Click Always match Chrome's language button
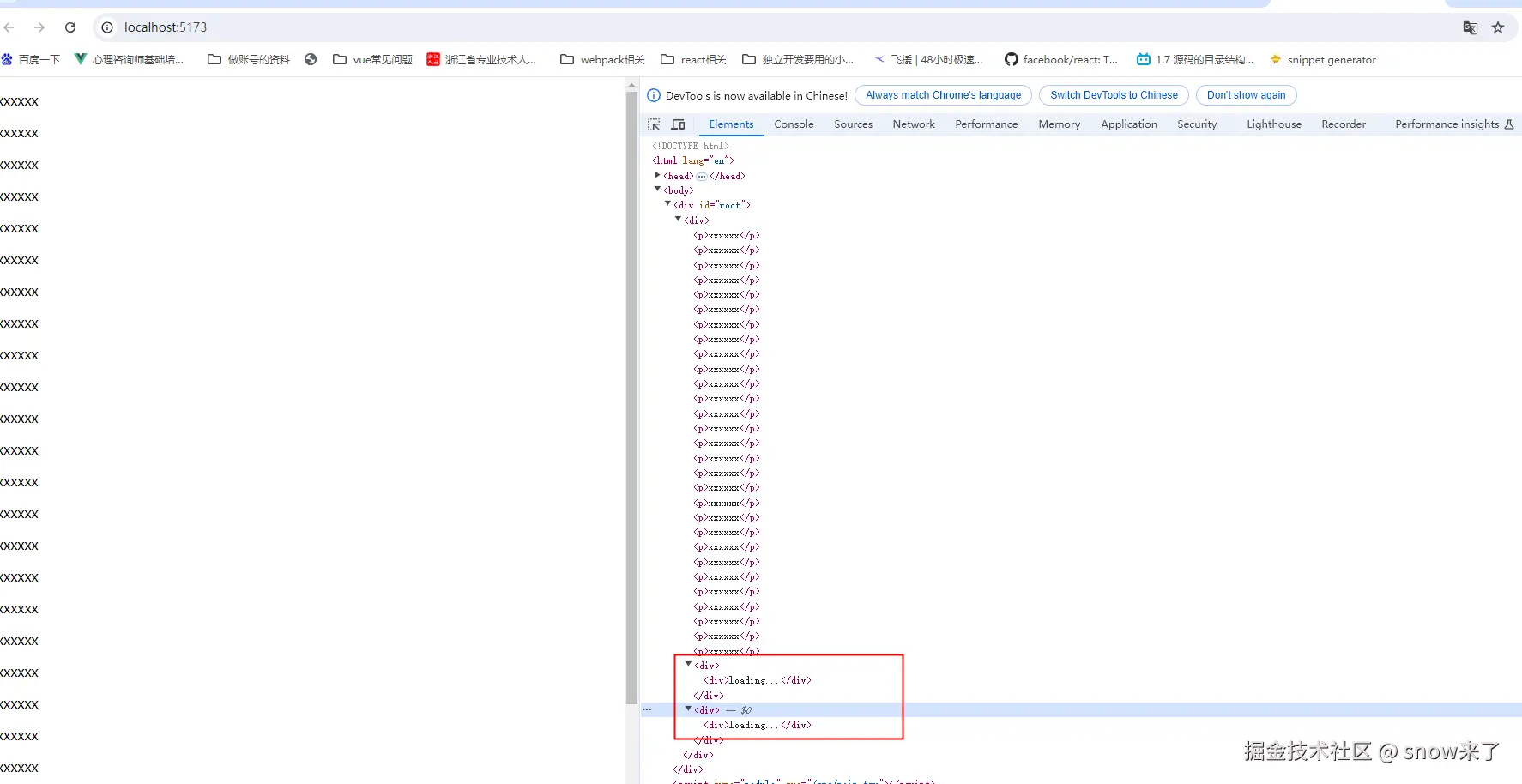This screenshot has width=1522, height=784. click(x=943, y=95)
